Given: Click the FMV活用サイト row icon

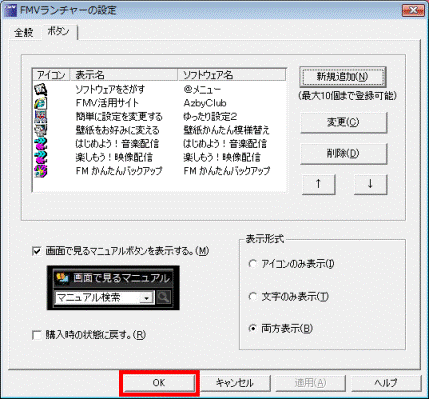Looking at the screenshot, I should click(41, 103).
